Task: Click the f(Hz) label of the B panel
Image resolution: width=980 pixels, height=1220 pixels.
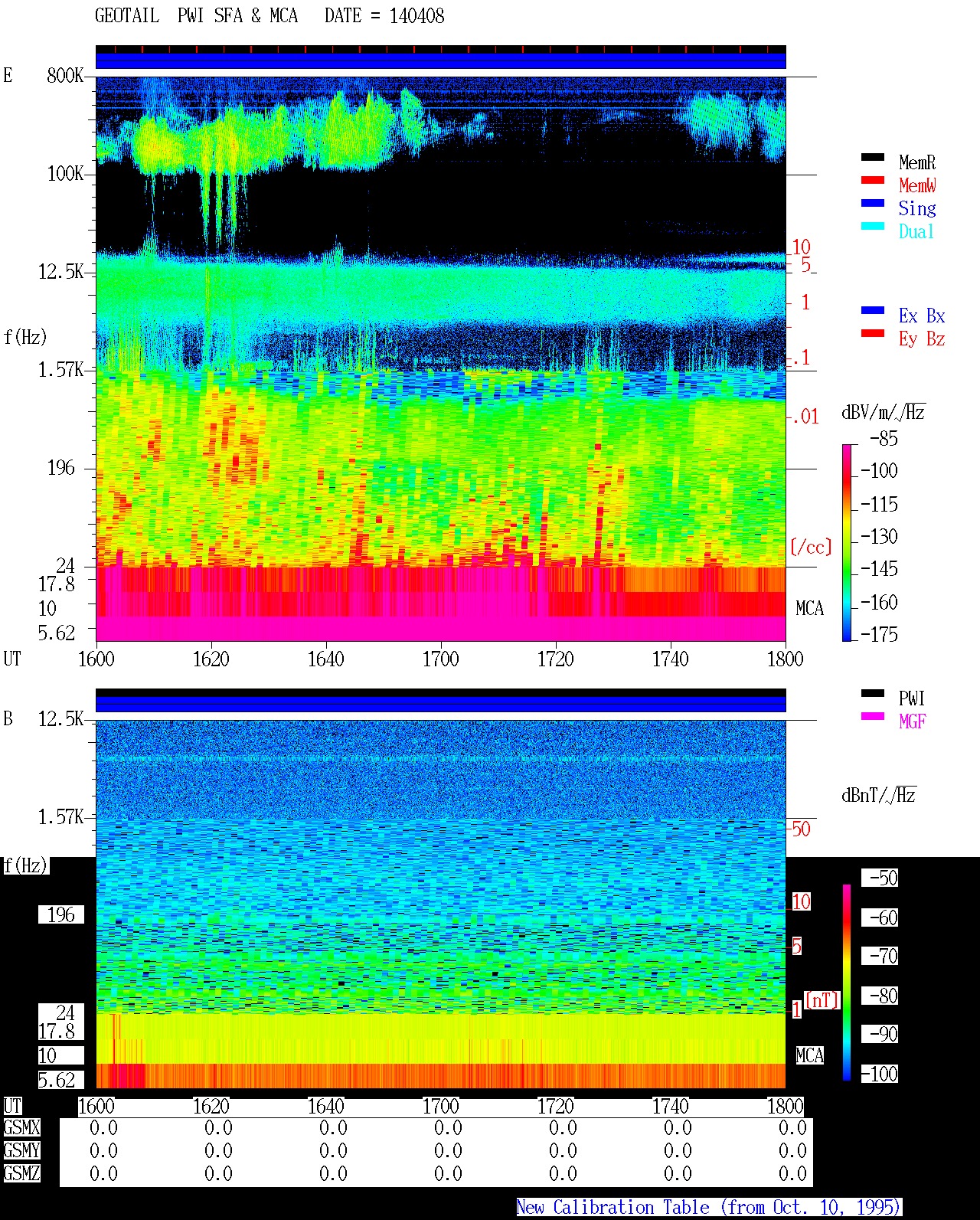Action: tap(25, 865)
